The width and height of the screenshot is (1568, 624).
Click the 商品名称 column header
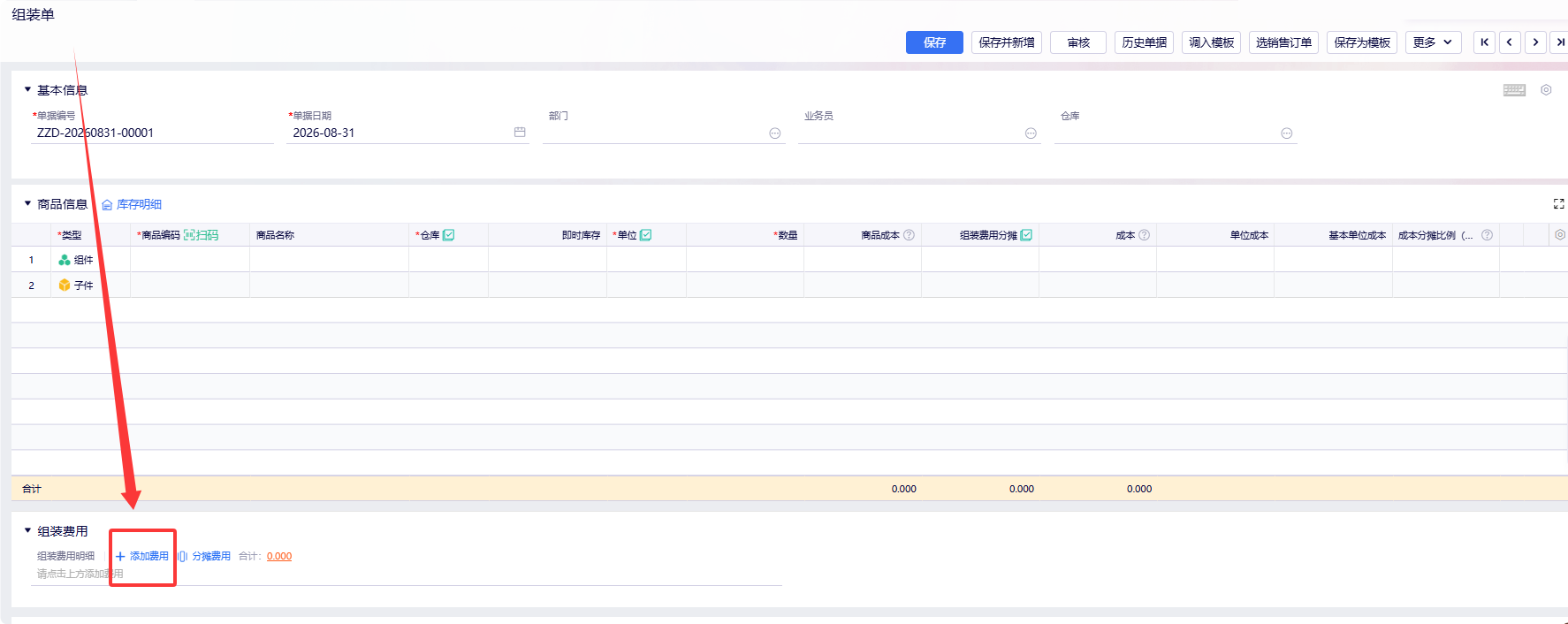click(x=275, y=235)
